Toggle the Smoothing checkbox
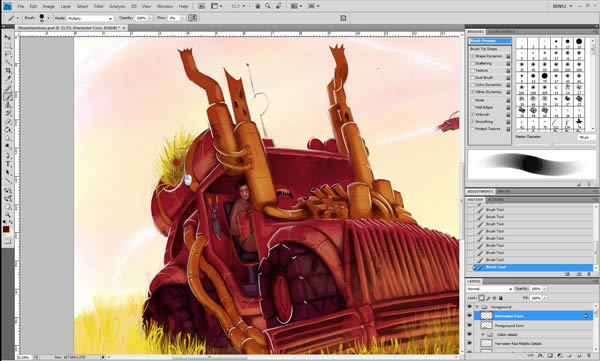The width and height of the screenshot is (600, 361). coord(473,122)
